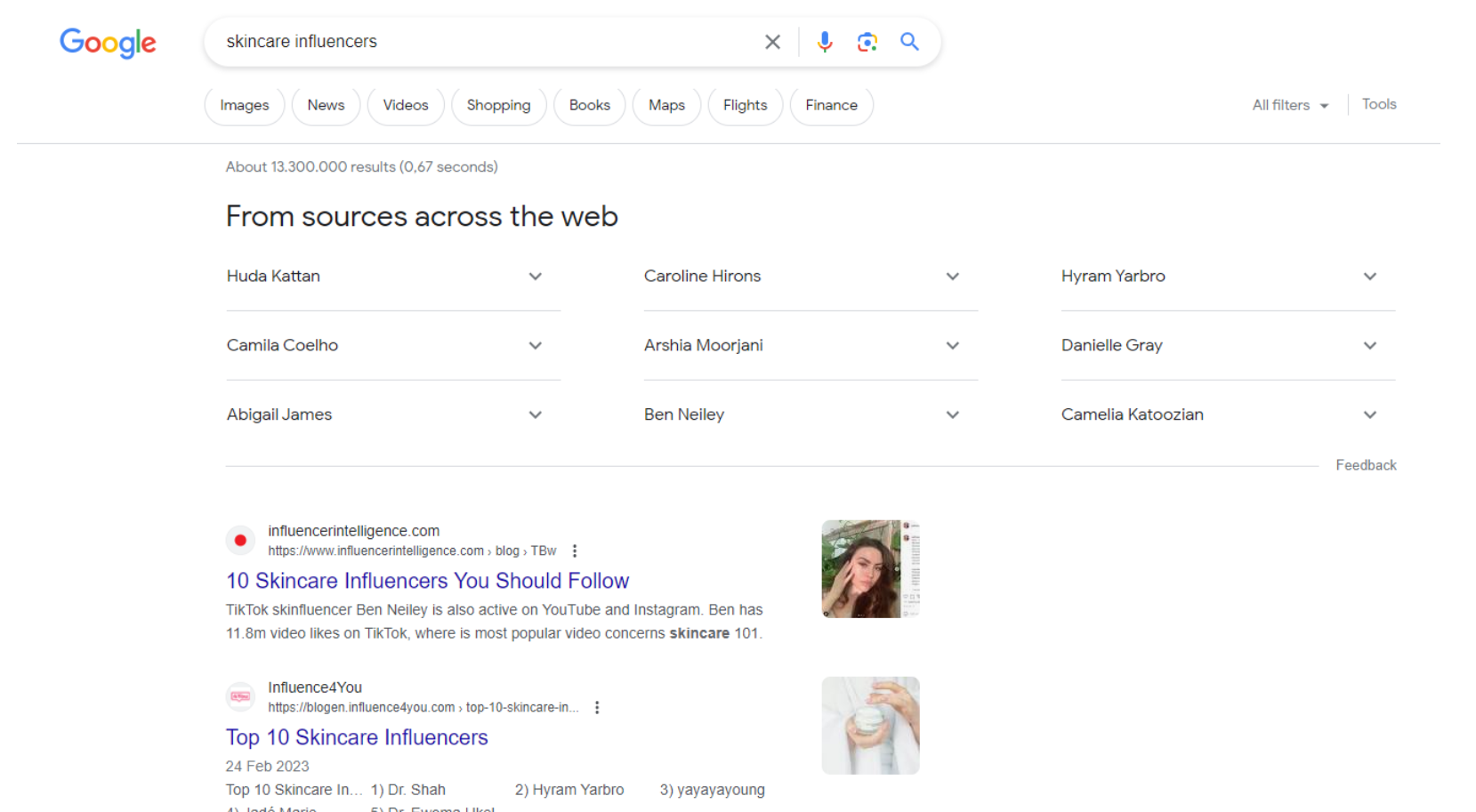Viewport: 1476px width, 812px height.
Task: Open the influencerintelligence.com result thumbnail
Action: (x=870, y=569)
